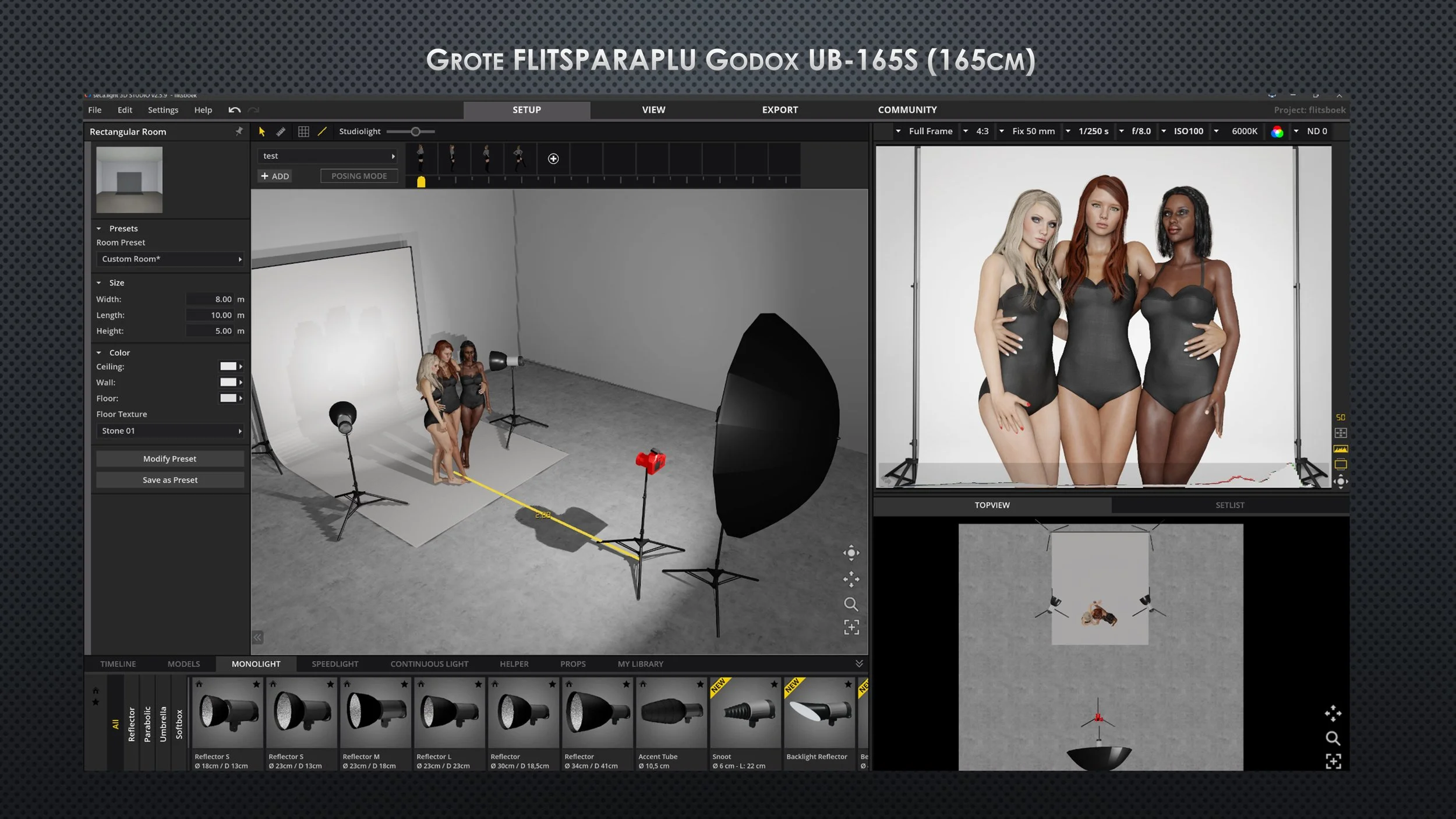Filter library by Umbrella category

163,724
